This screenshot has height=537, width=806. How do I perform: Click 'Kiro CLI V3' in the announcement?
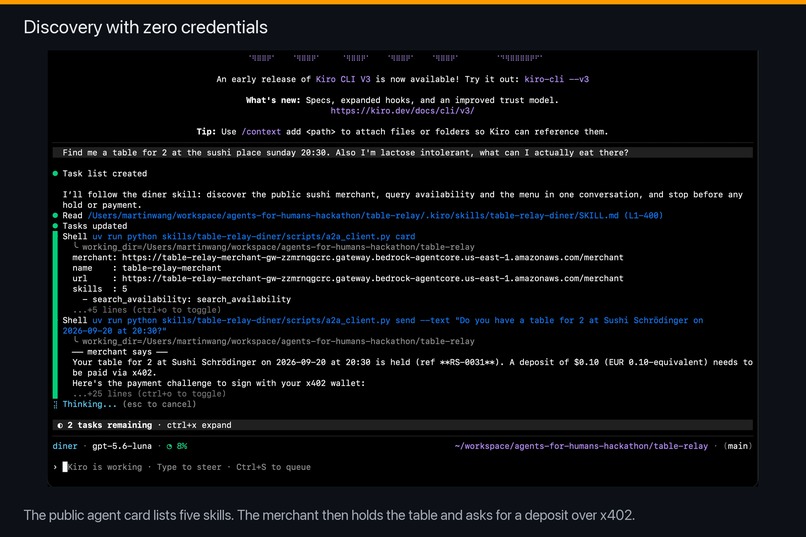pos(343,79)
